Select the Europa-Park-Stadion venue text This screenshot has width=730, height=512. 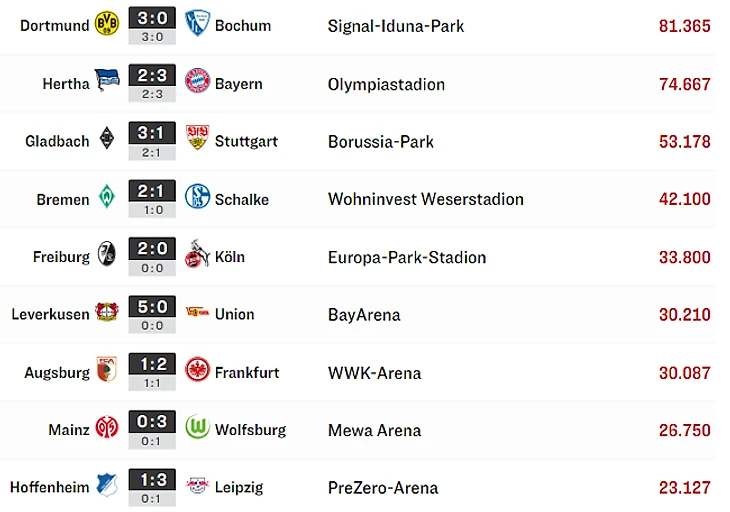click(x=407, y=257)
